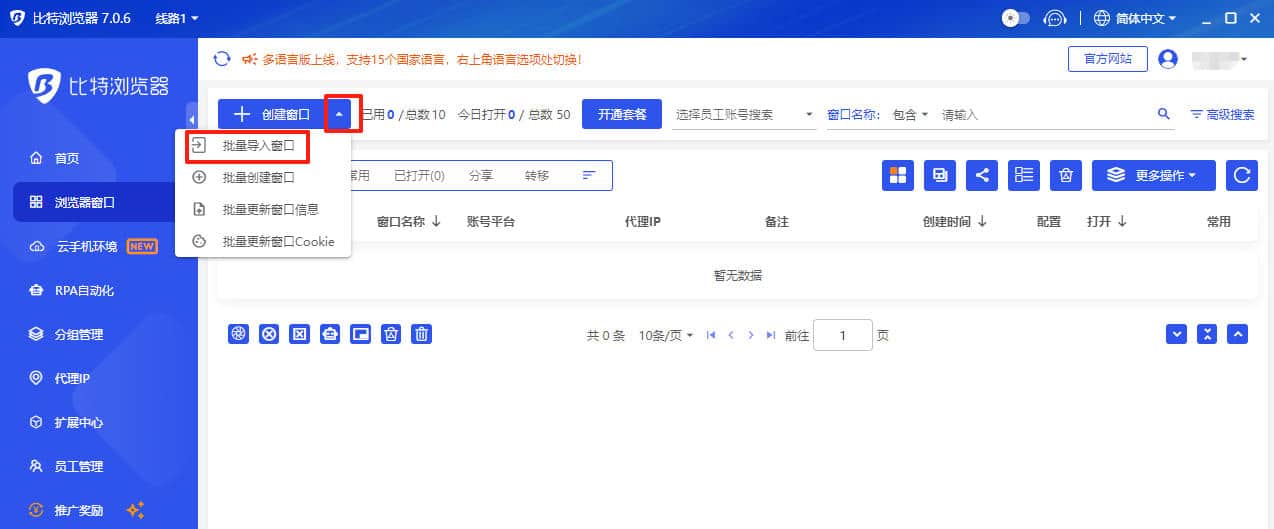The width and height of the screenshot is (1274, 529).
Task: Sort by 窗口名称 column
Action: click(x=408, y=222)
